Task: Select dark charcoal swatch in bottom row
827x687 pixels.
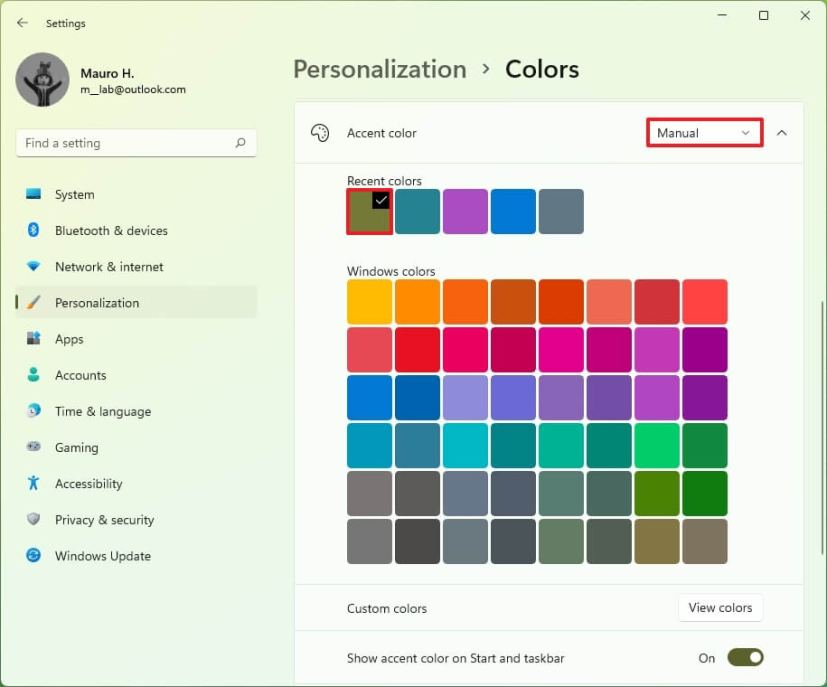Action: click(x=417, y=541)
